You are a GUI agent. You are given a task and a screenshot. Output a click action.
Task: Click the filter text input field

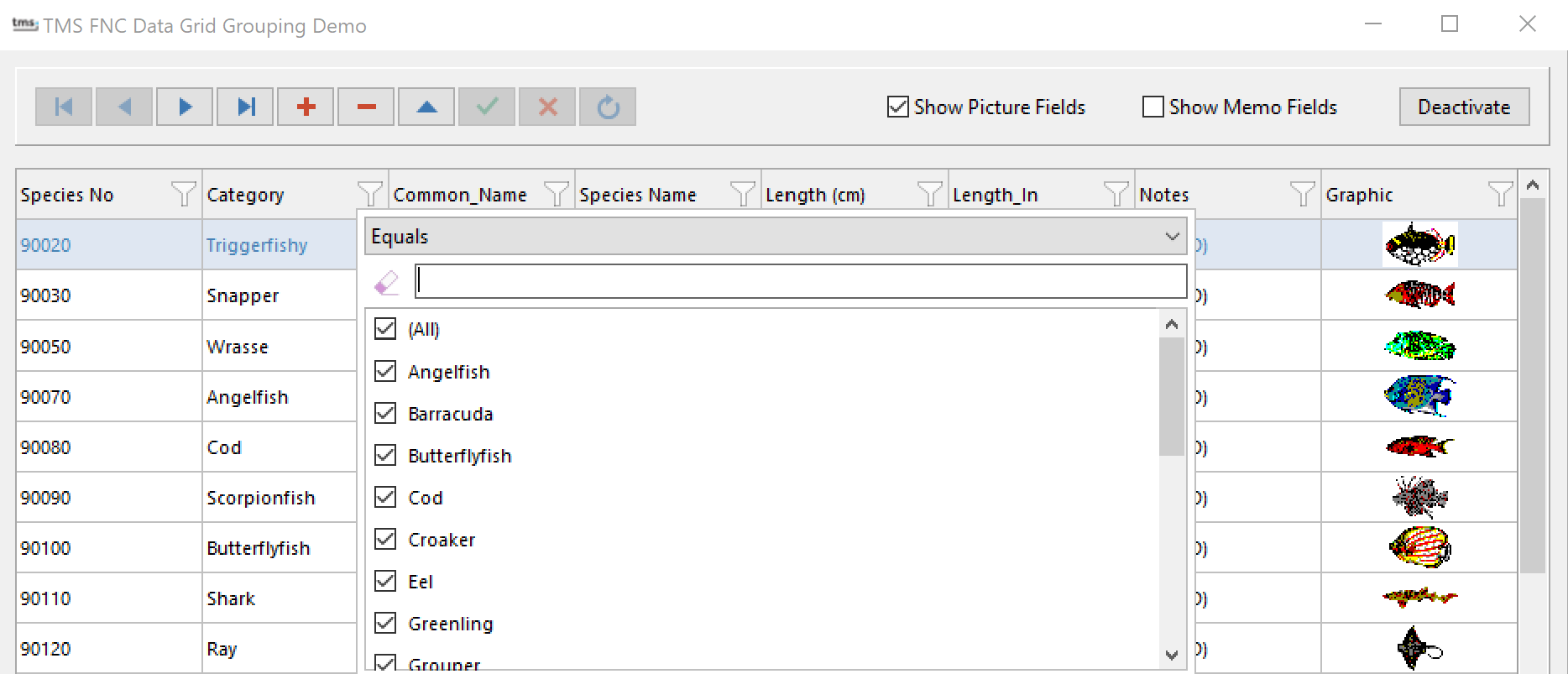801,281
